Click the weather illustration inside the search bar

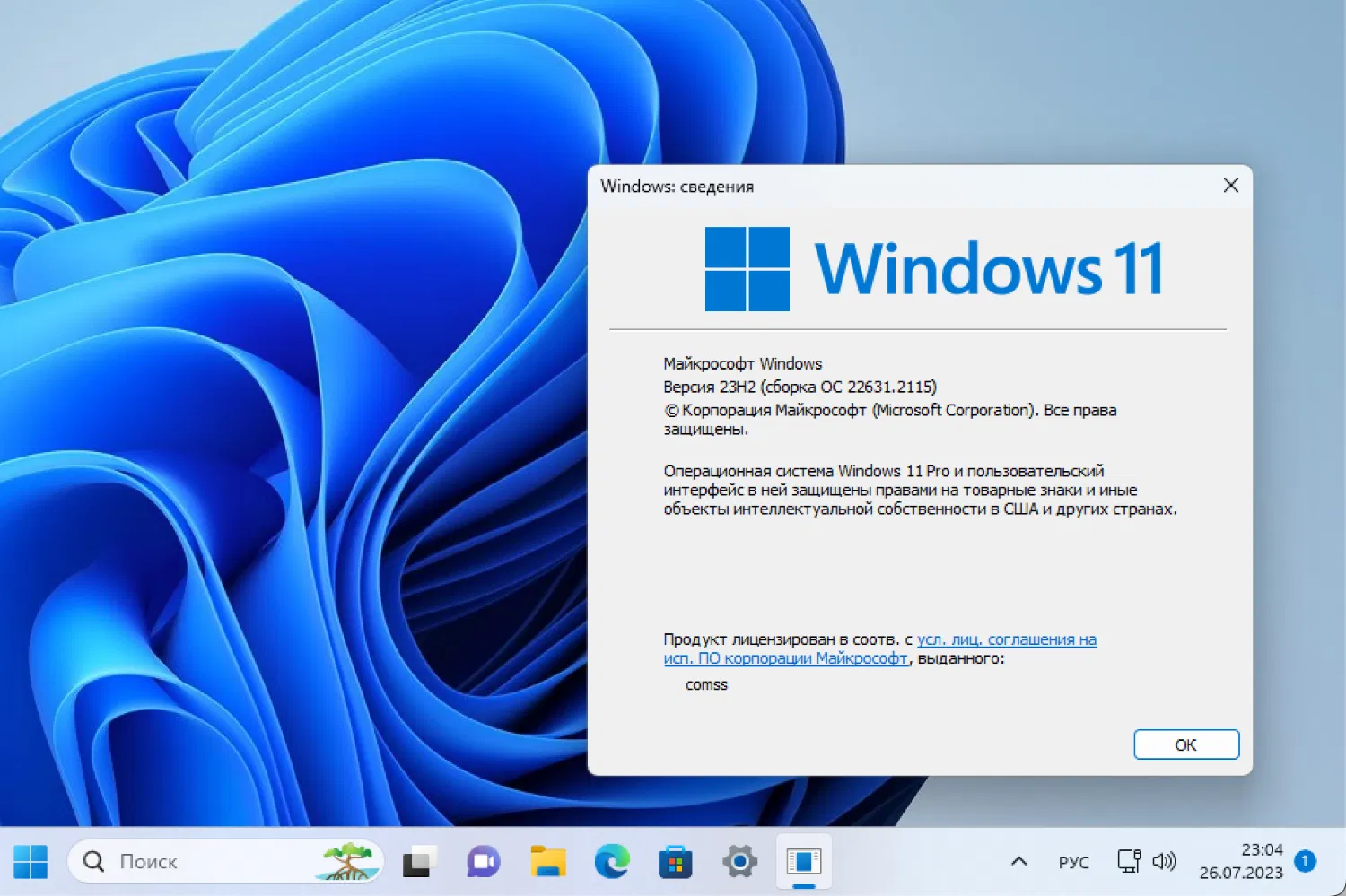click(351, 859)
